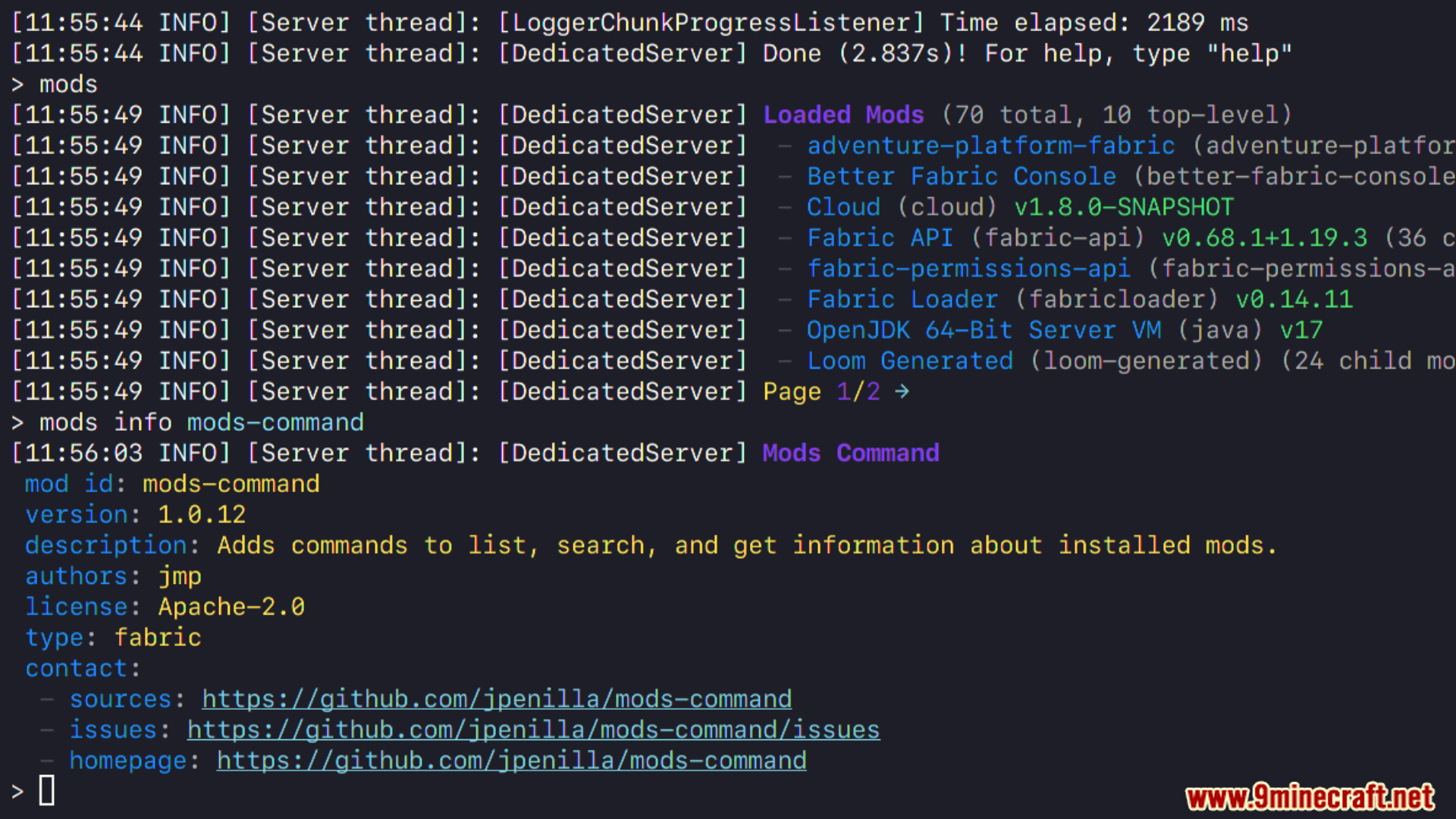The width and height of the screenshot is (1456, 819).
Task: Click the Mods Command heading
Action: click(x=851, y=453)
